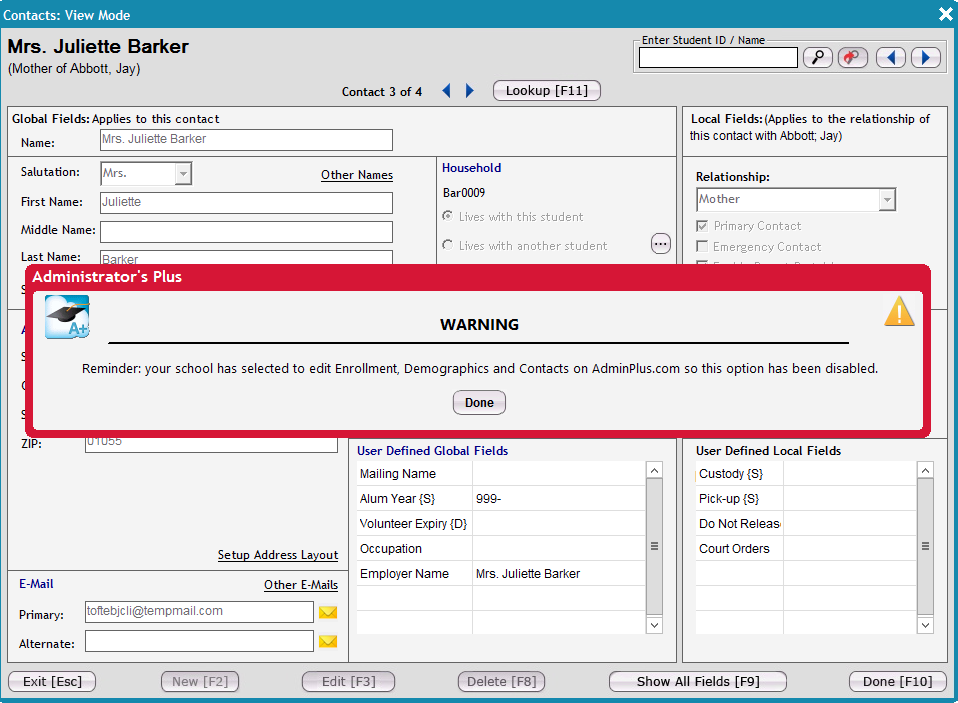The height and width of the screenshot is (703, 958).
Task: Select the Pick-up {S} row
Action: pos(805,498)
